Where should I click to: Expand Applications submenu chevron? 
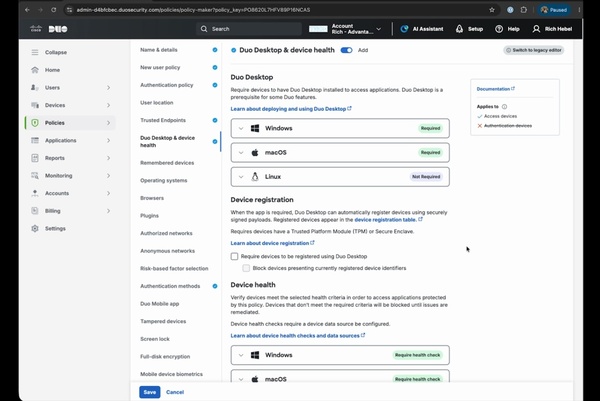pyautogui.click(x=108, y=140)
